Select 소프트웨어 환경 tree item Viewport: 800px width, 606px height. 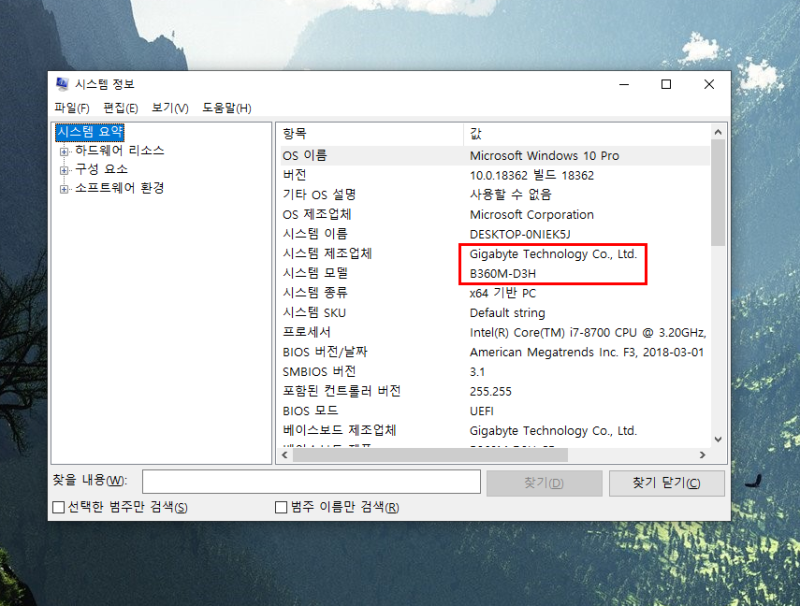[119, 188]
